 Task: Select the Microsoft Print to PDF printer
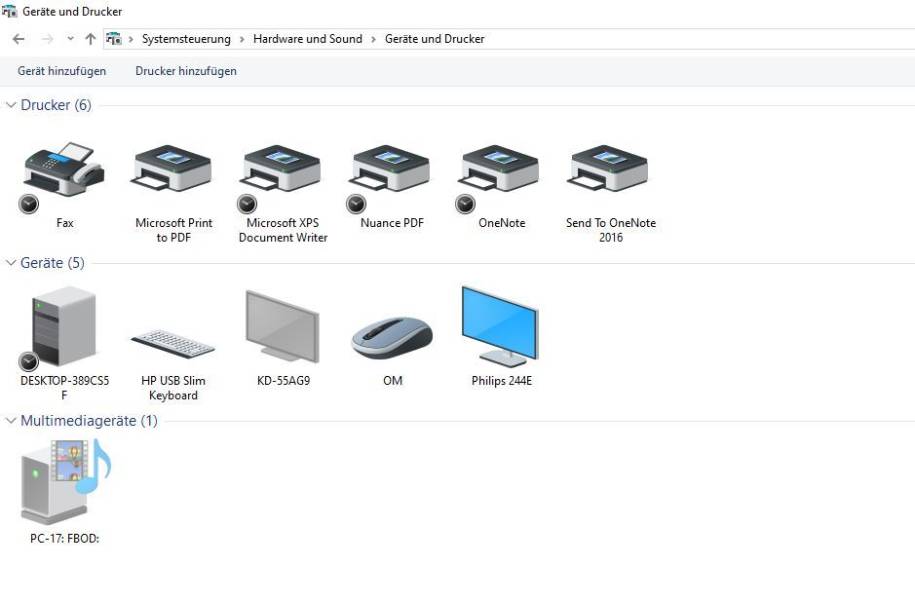(x=172, y=170)
